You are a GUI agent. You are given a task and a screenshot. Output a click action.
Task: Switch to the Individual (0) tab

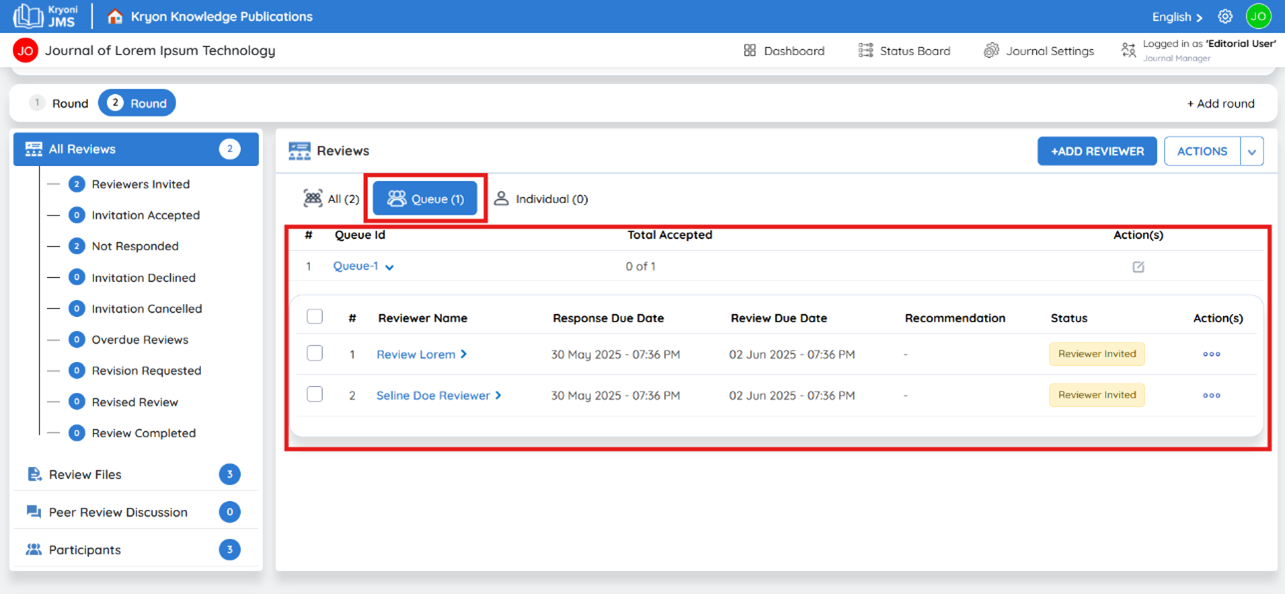tap(540, 199)
